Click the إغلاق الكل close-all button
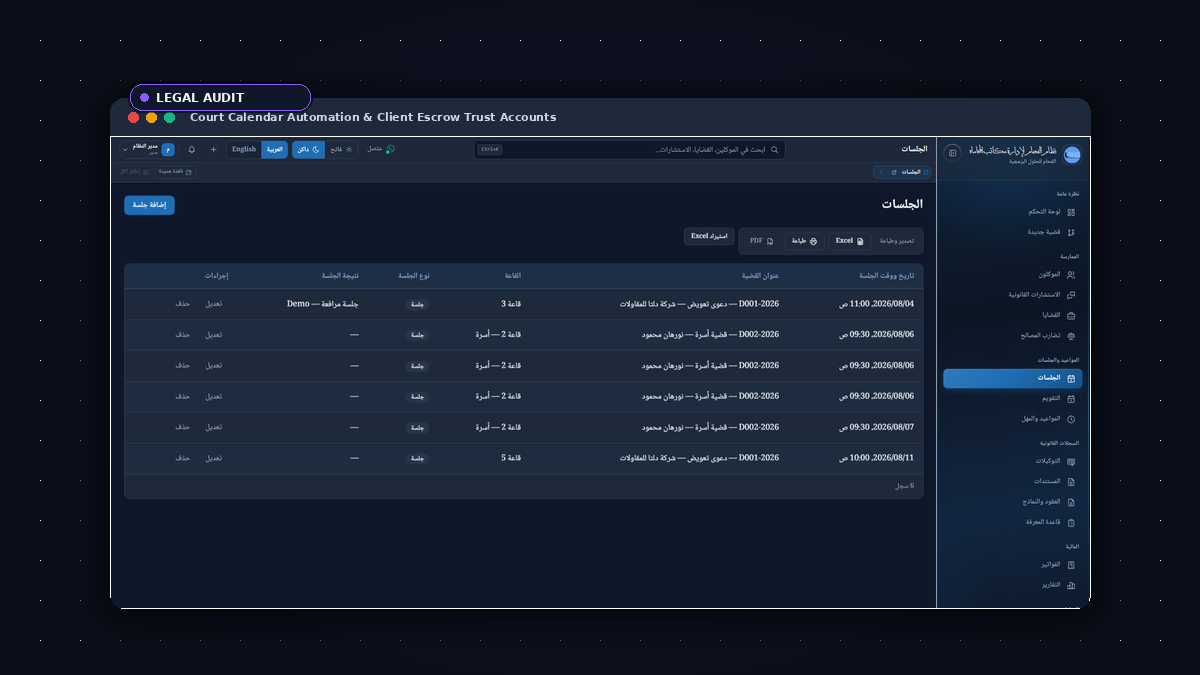The image size is (1200, 675). tap(134, 172)
